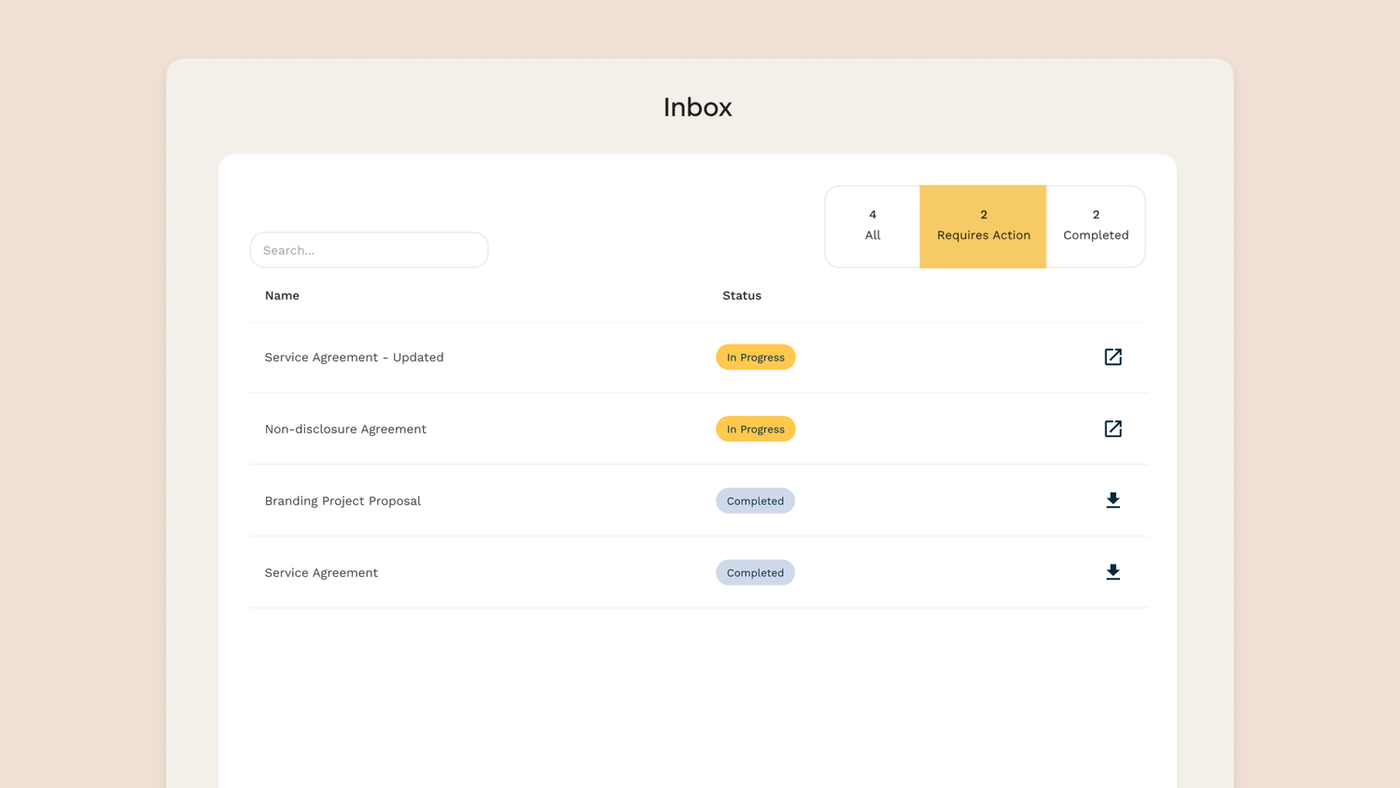
Task: Click the Completed status for Branding Project Proposal
Action: pyautogui.click(x=755, y=500)
